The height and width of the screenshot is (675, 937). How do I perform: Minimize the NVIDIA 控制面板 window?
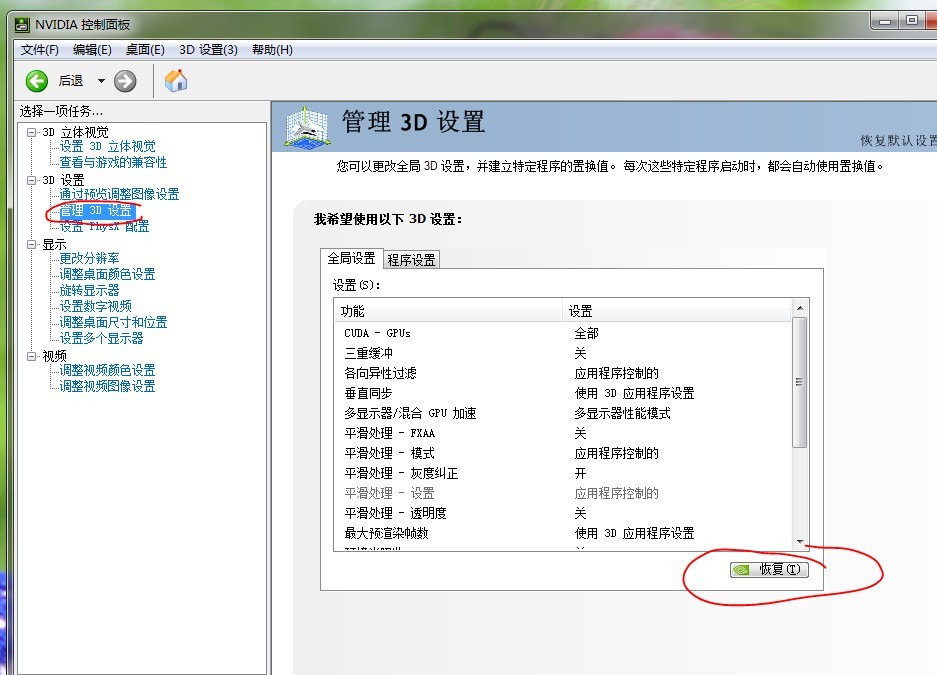point(886,21)
